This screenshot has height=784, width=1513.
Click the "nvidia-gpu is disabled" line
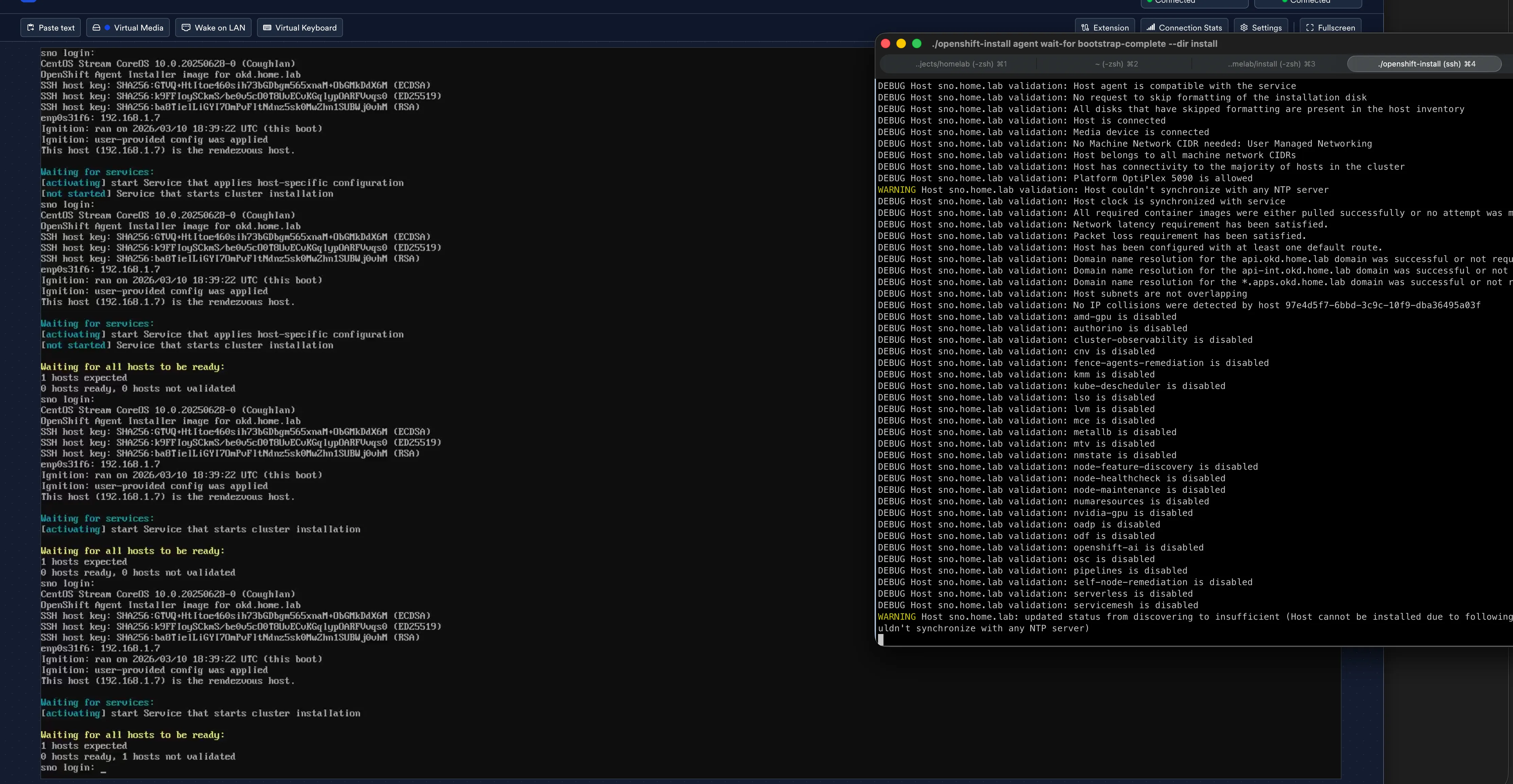coord(1036,513)
